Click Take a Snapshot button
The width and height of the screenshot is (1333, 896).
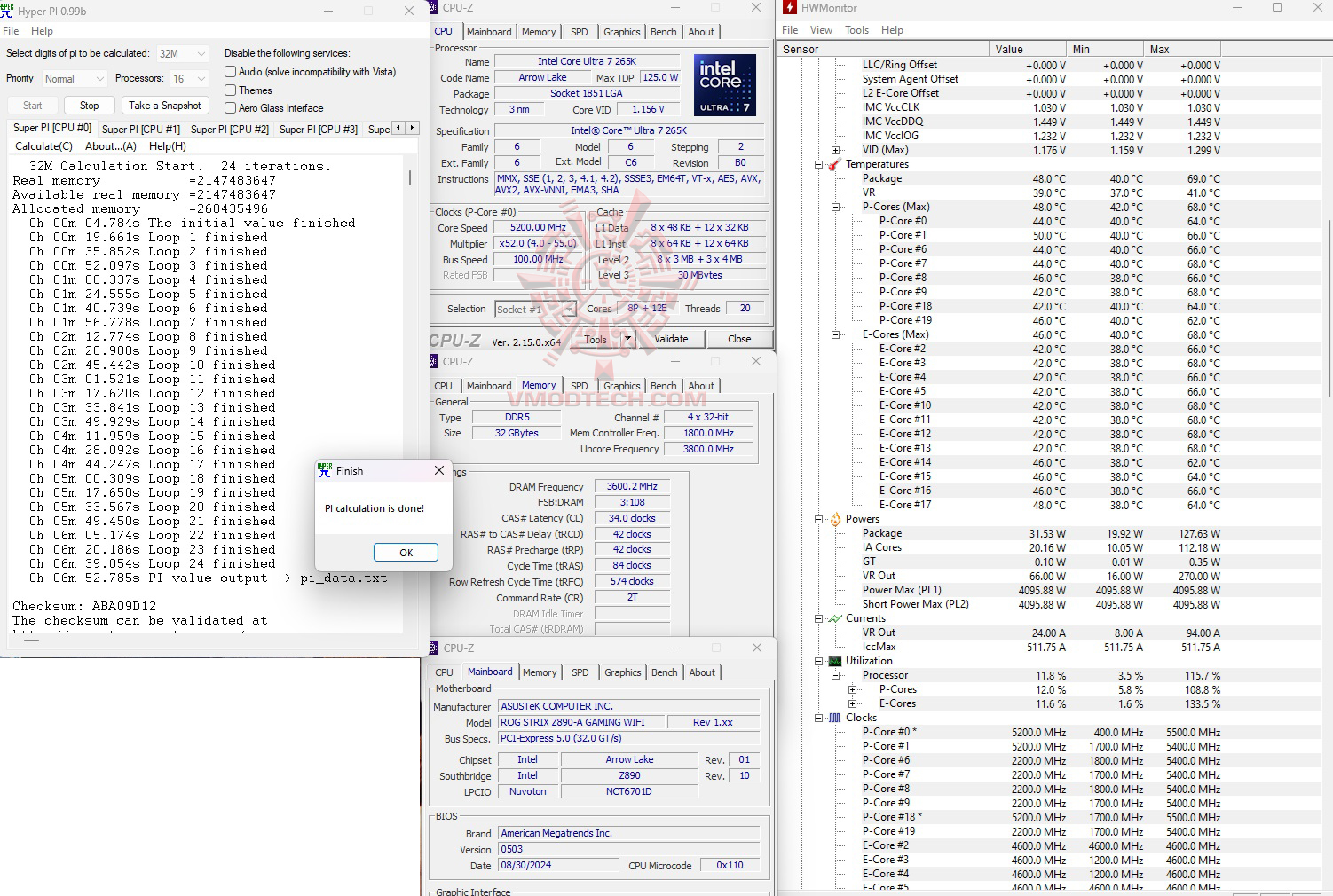tap(164, 106)
